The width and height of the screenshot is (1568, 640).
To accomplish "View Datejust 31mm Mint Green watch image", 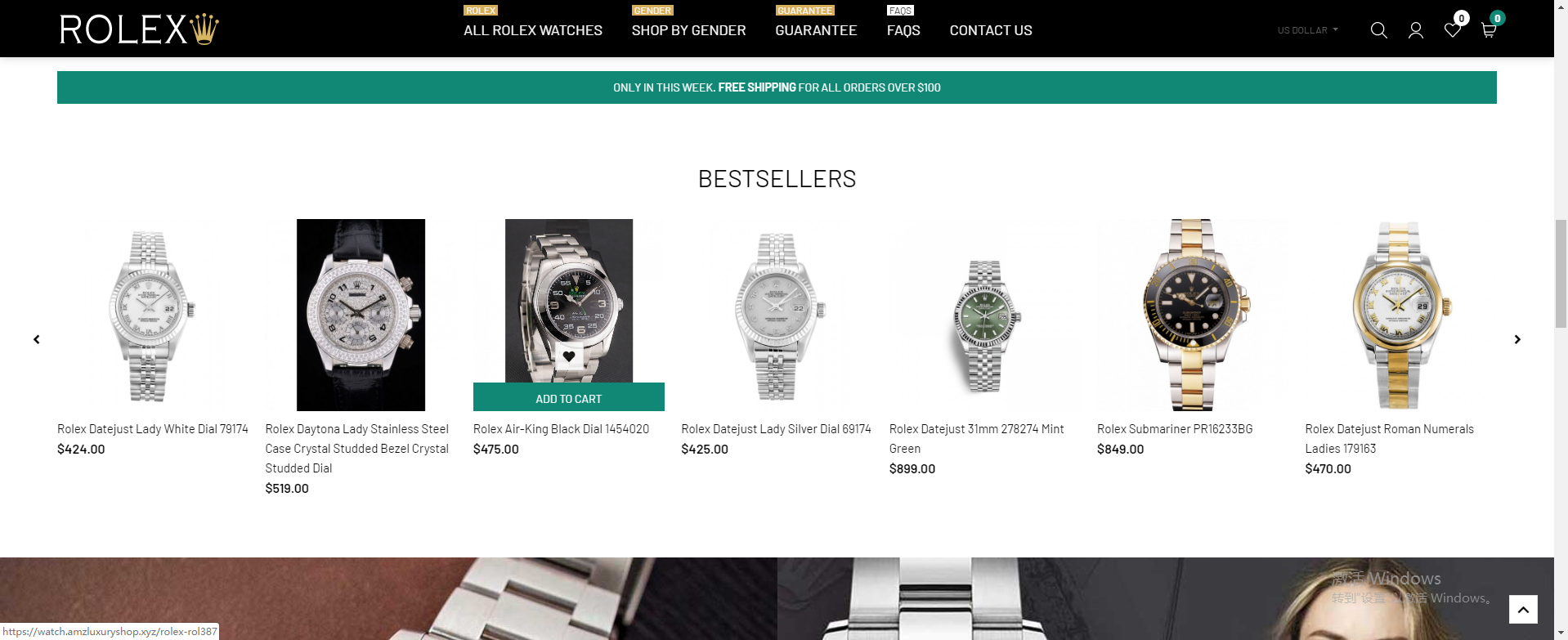I will (x=984, y=315).
